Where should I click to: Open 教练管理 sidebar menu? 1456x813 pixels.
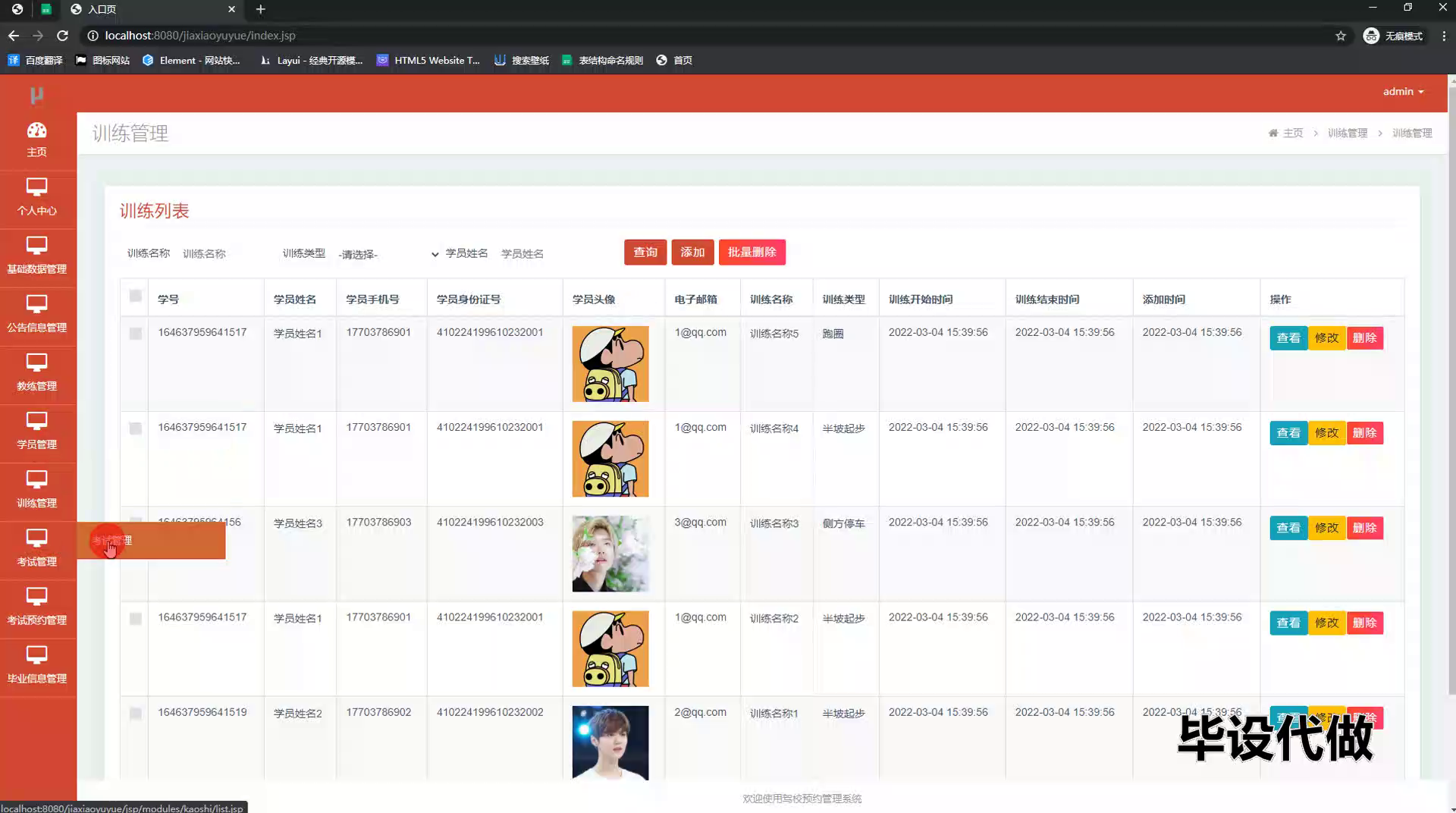tap(36, 374)
